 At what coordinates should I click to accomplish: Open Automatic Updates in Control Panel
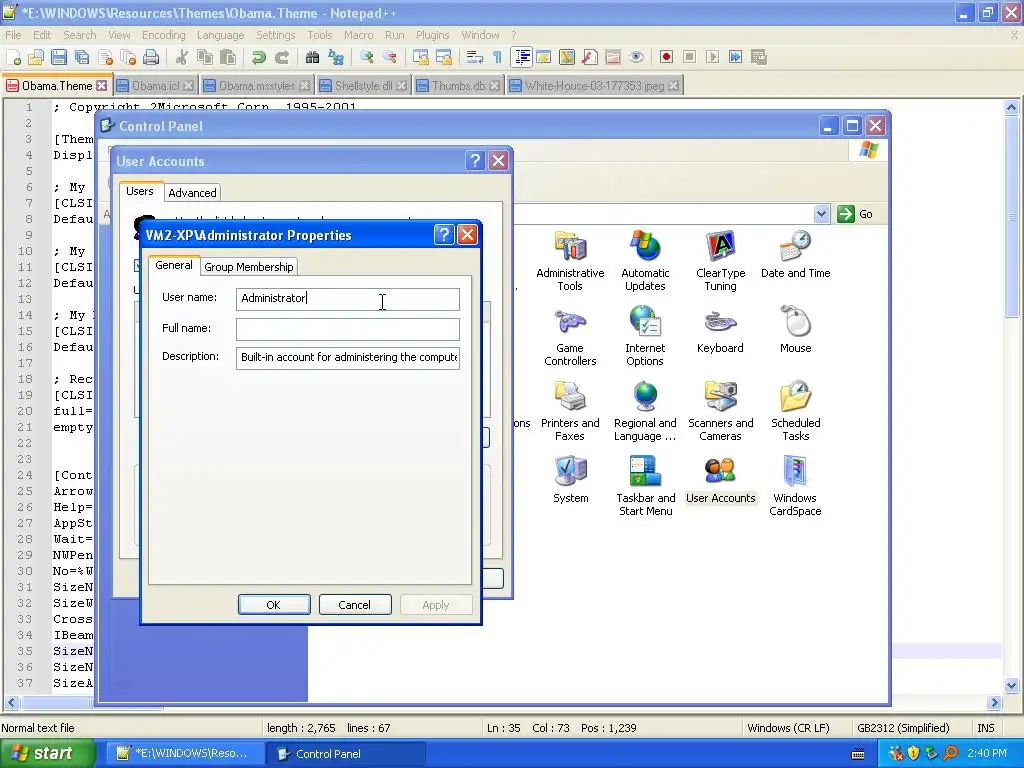click(645, 261)
